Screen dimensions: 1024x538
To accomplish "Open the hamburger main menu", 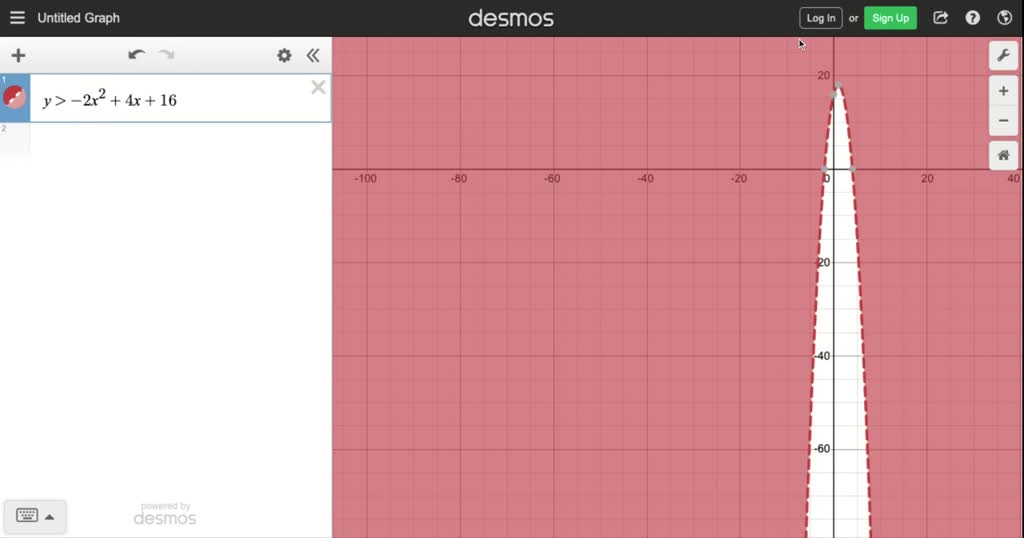I will pyautogui.click(x=17, y=18).
